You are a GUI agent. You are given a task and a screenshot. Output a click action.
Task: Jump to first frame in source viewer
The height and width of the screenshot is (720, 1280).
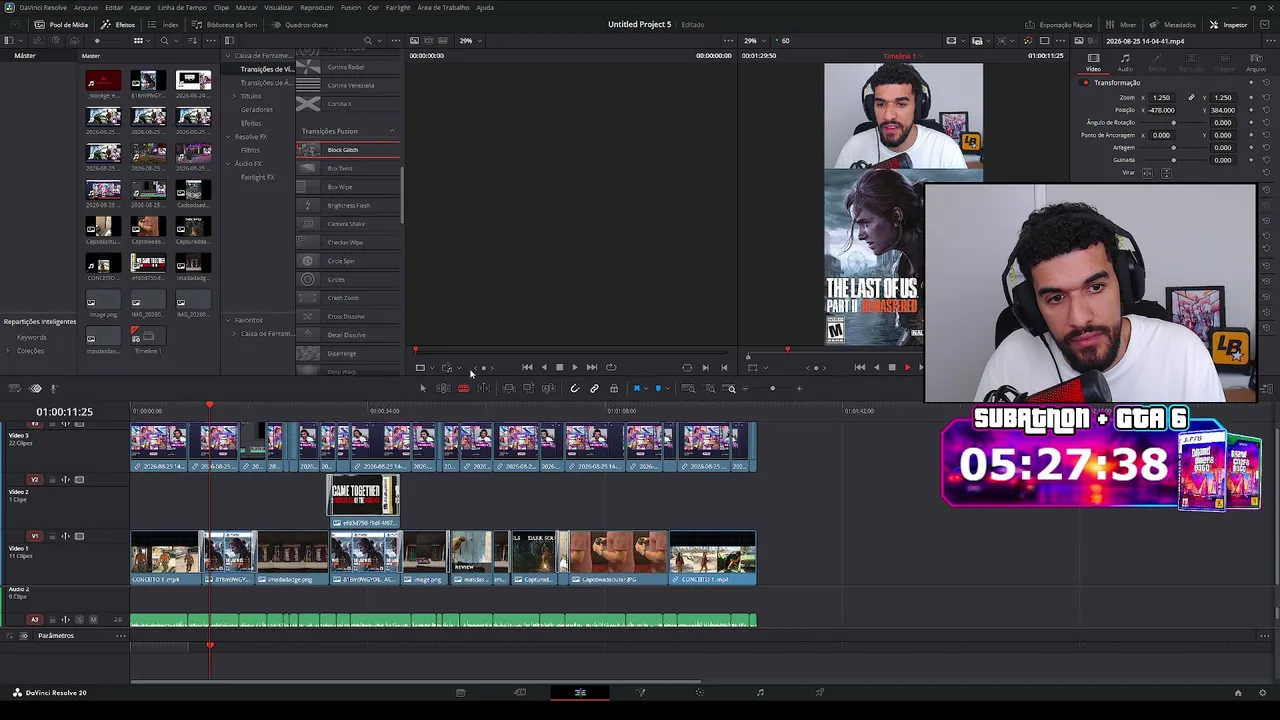tap(527, 367)
